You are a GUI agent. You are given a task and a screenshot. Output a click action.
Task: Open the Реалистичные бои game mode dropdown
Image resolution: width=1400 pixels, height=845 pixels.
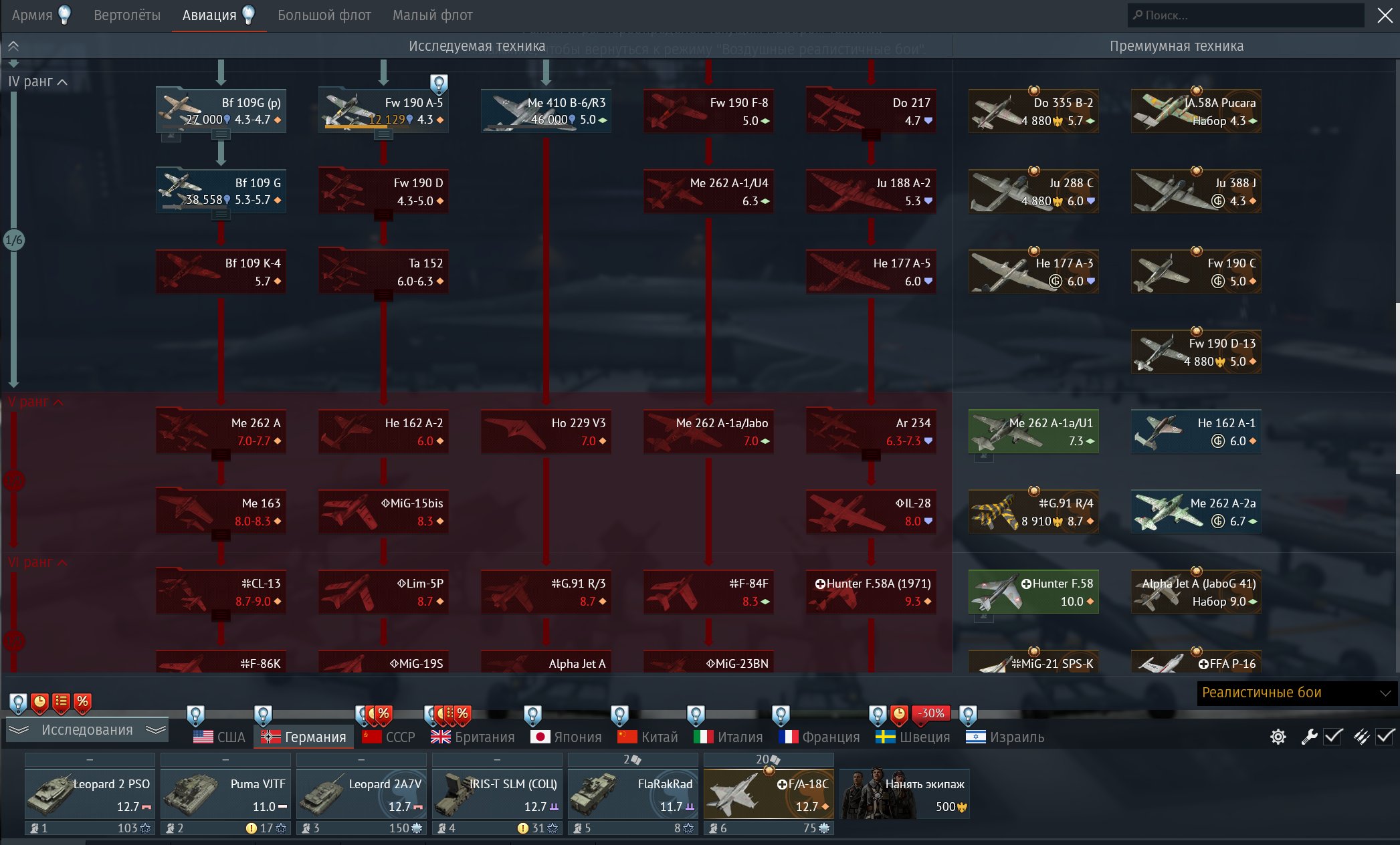click(1296, 693)
